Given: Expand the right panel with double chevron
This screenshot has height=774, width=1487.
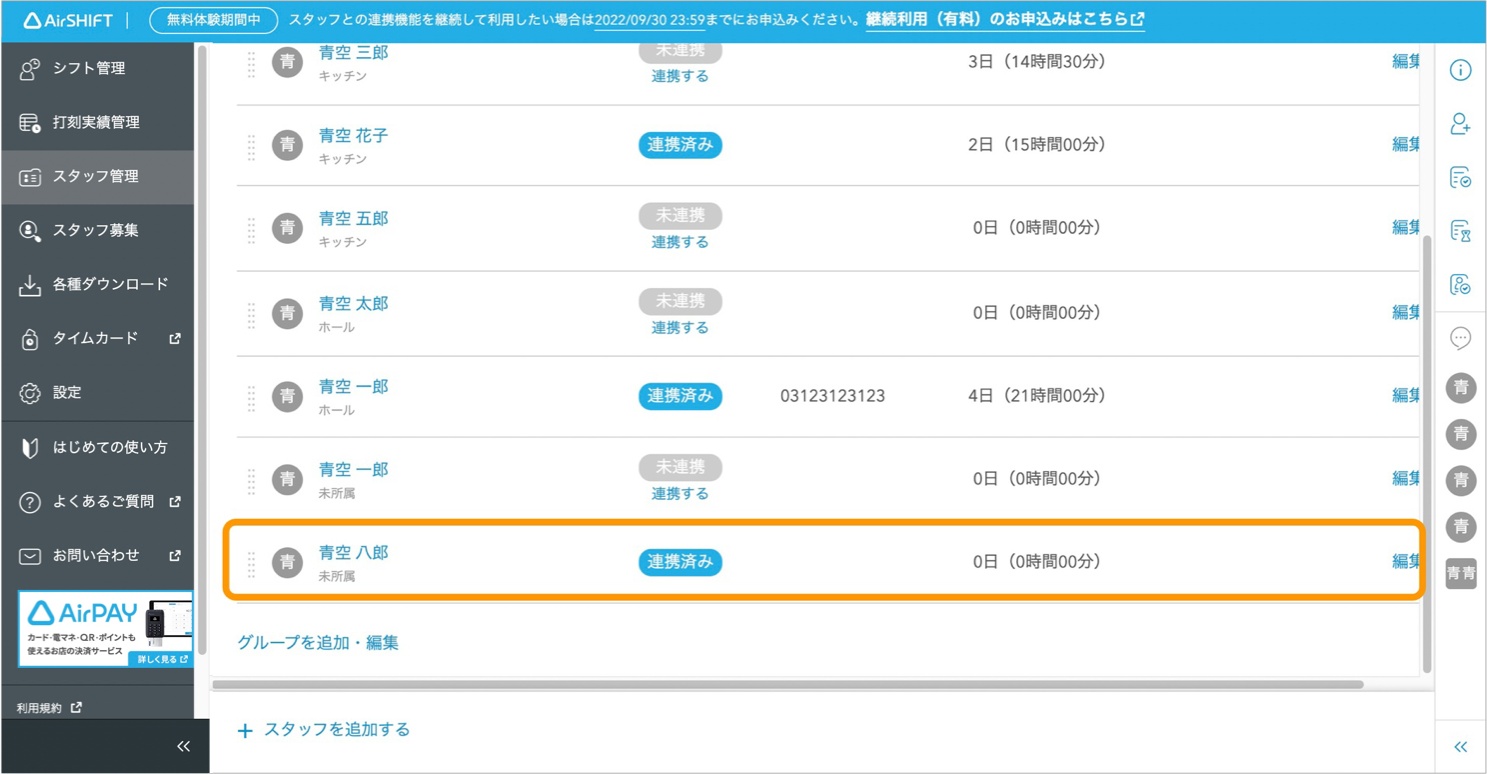Looking at the screenshot, I should click(x=1460, y=746).
